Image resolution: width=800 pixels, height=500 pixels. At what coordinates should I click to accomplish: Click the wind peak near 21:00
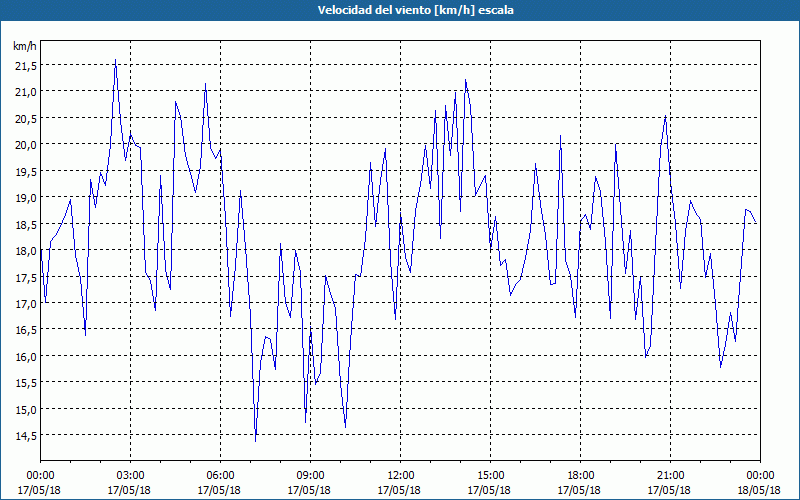[x=666, y=117]
